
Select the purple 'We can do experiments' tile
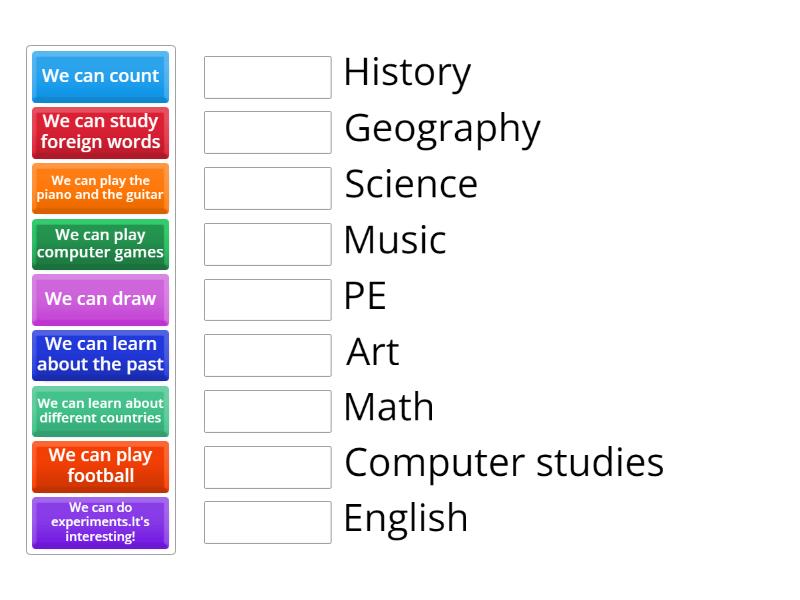click(x=100, y=522)
